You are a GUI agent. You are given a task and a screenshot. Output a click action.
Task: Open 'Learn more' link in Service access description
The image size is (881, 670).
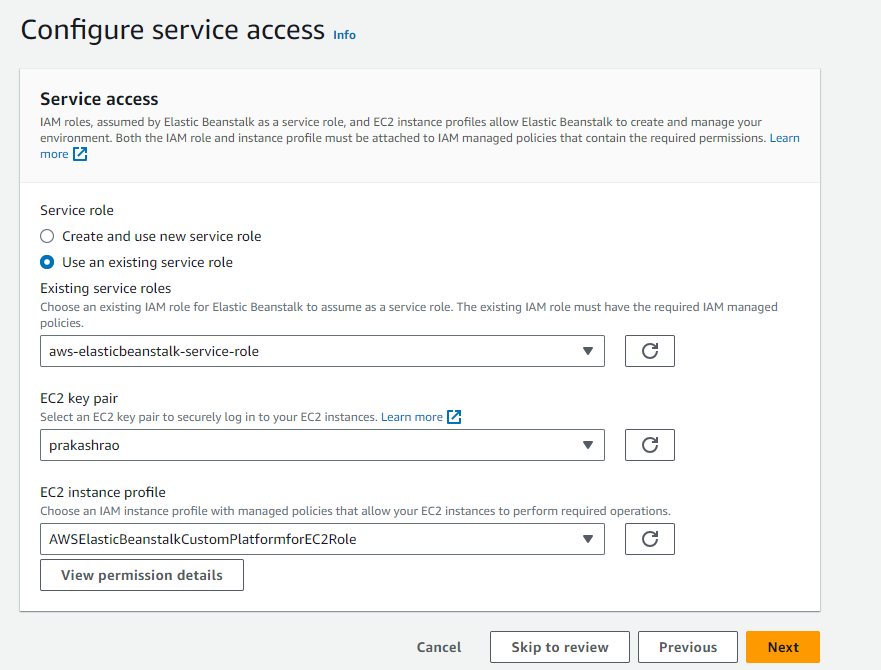pyautogui.click(x=784, y=138)
